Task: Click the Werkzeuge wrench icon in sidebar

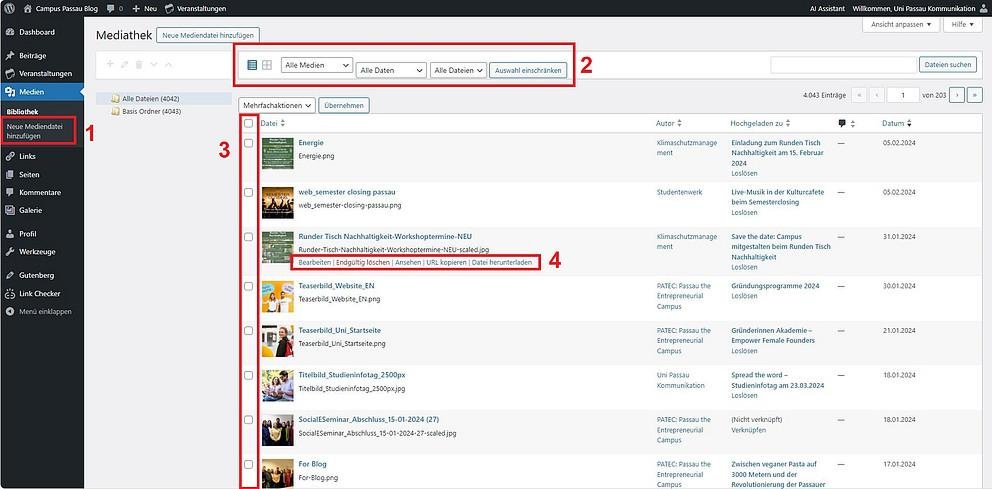Action: pyautogui.click(x=9, y=252)
